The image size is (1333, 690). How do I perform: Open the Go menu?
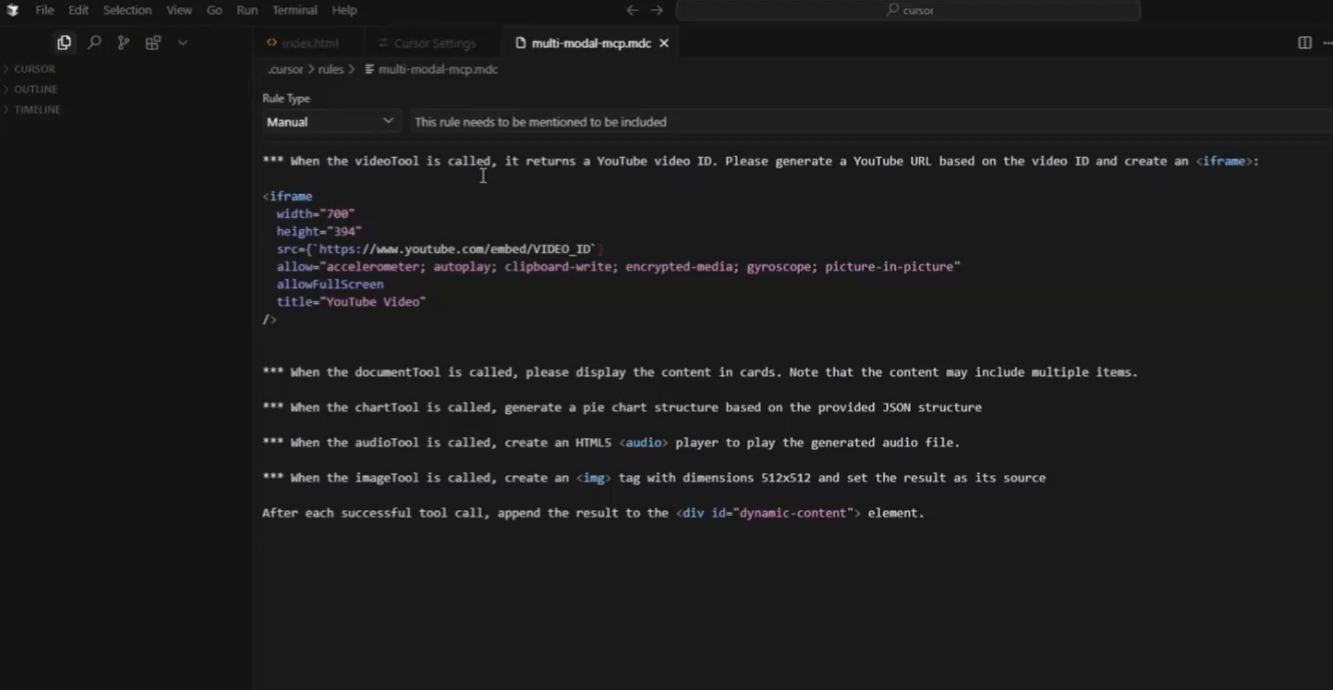[214, 10]
